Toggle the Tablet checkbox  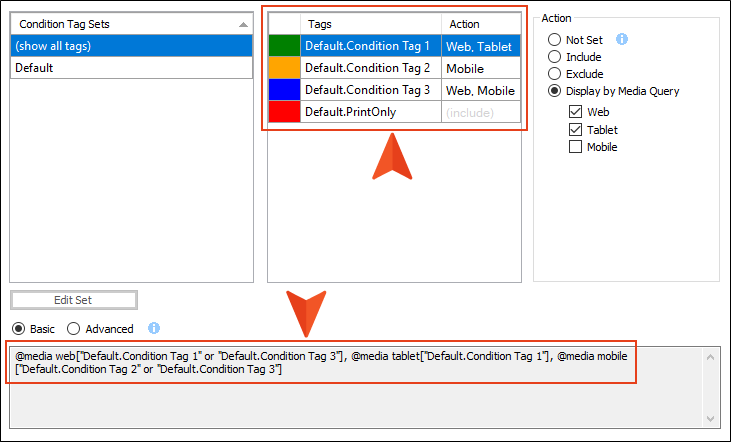[x=575, y=130]
